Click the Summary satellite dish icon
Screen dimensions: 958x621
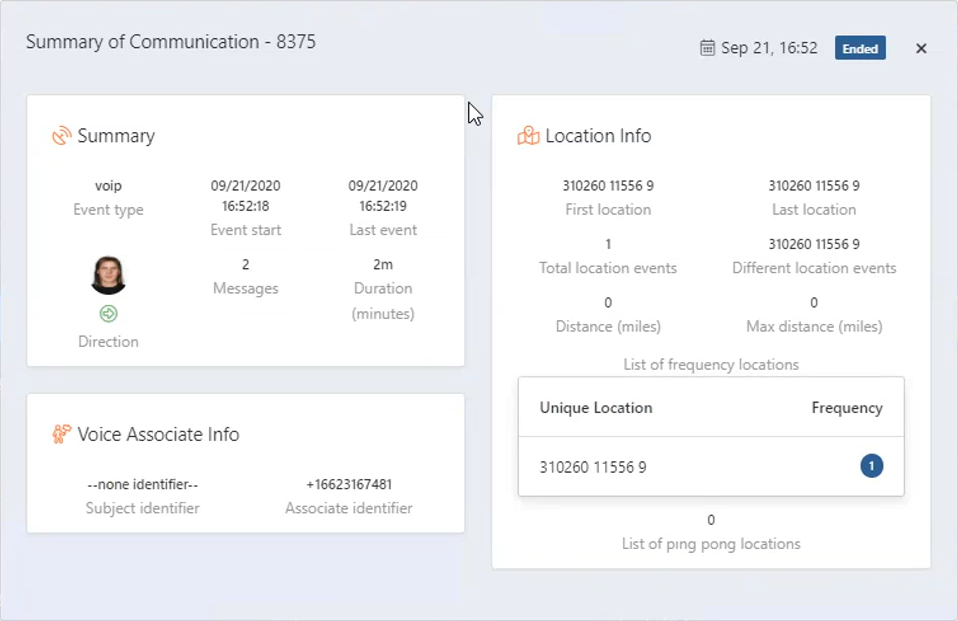pyautogui.click(x=62, y=136)
